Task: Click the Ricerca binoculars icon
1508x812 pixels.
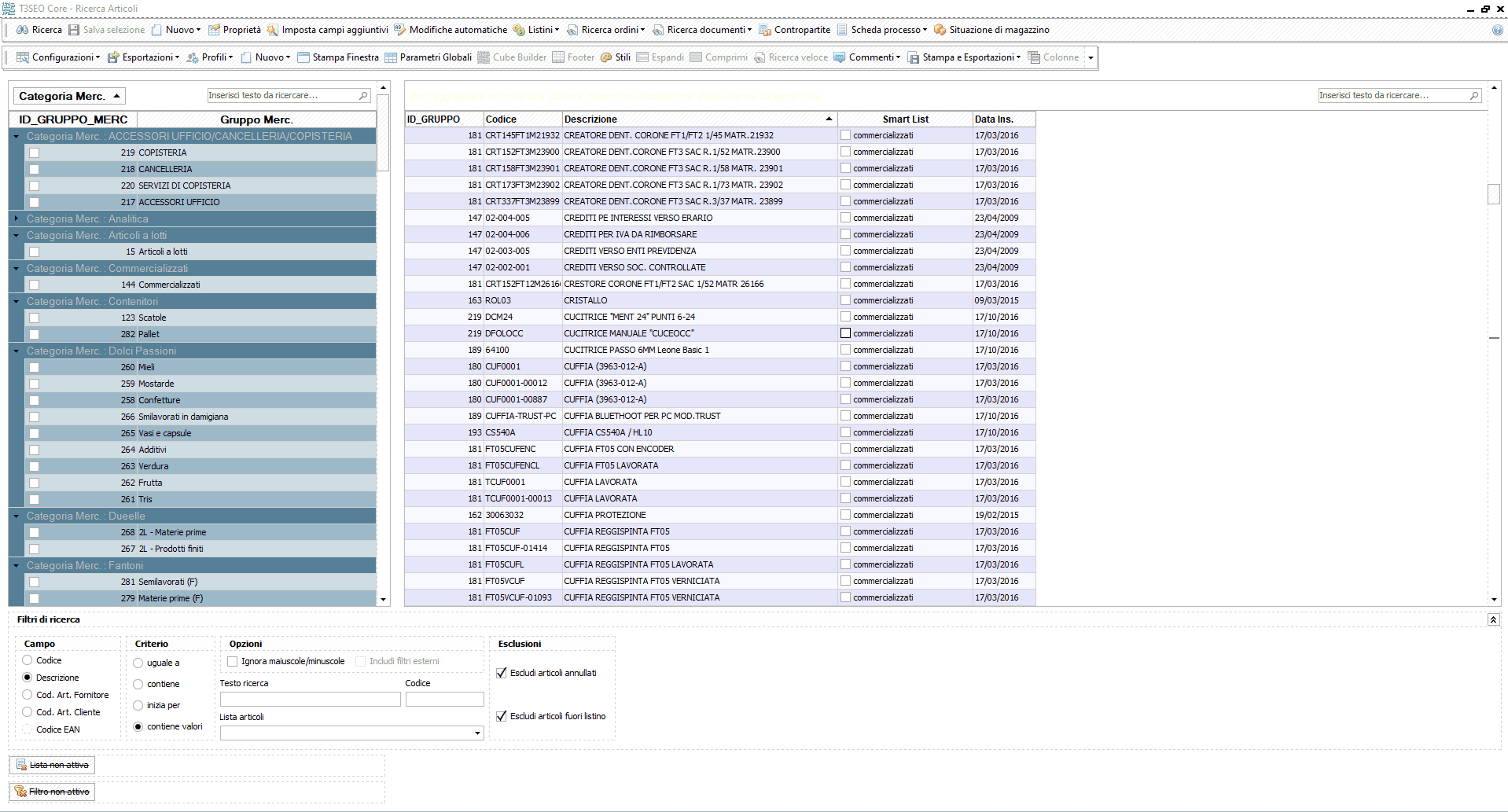Action: coord(23,30)
